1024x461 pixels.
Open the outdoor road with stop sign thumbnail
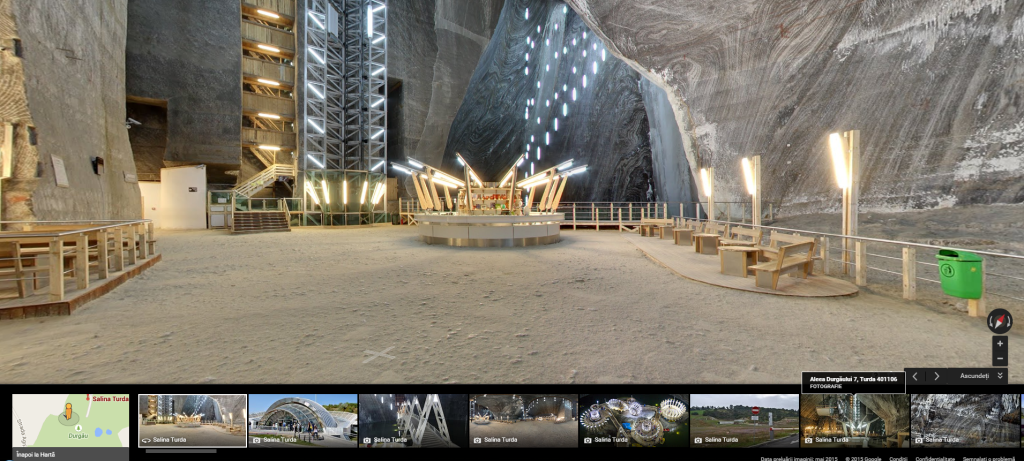(744, 421)
